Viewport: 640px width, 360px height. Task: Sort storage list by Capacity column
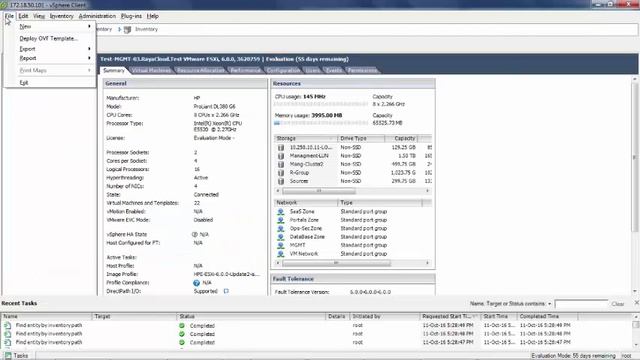[x=401, y=138]
